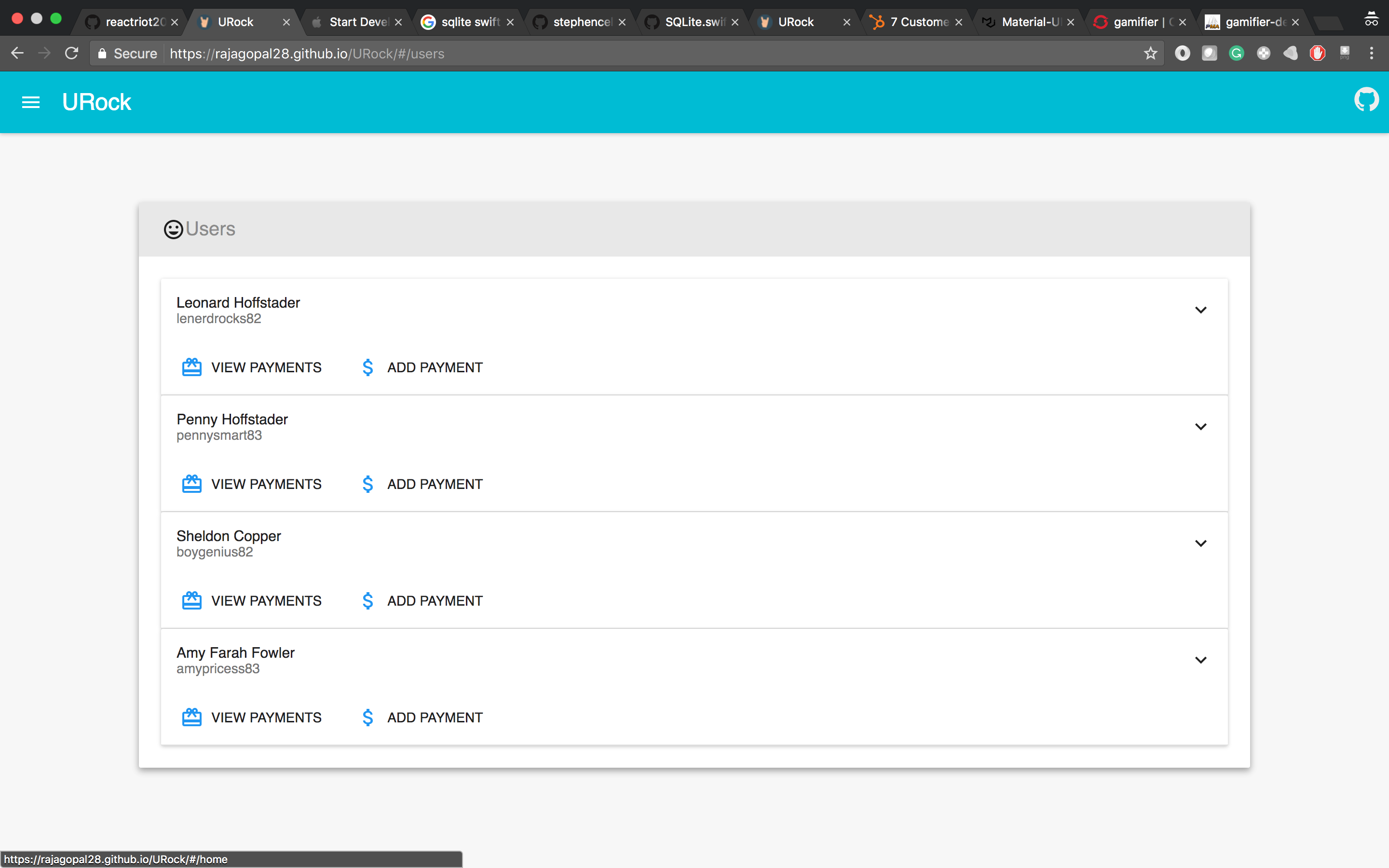The width and height of the screenshot is (1389, 868).
Task: Click the Grammarly extension icon
Action: click(x=1236, y=54)
